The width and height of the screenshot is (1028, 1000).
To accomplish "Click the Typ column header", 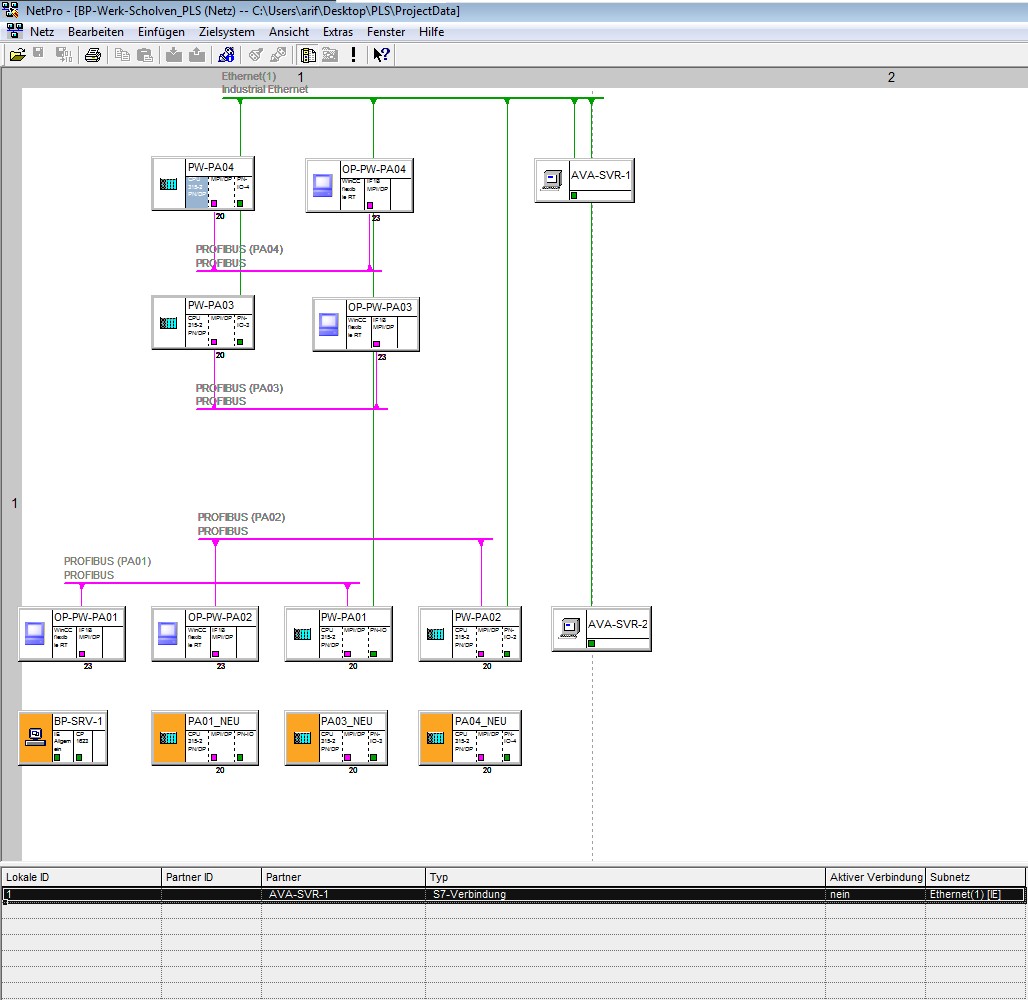I will (x=625, y=877).
